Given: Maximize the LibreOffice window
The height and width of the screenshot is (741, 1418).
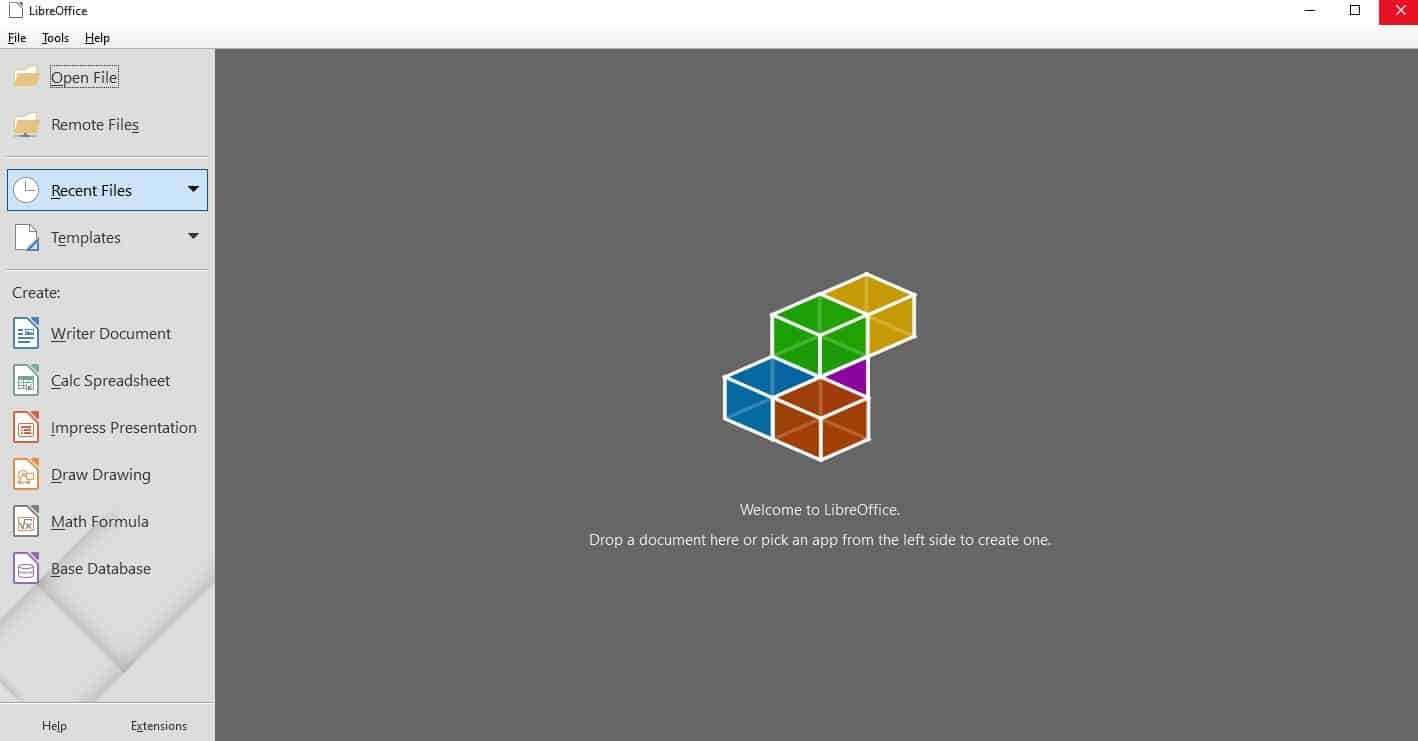Looking at the screenshot, I should [1355, 11].
